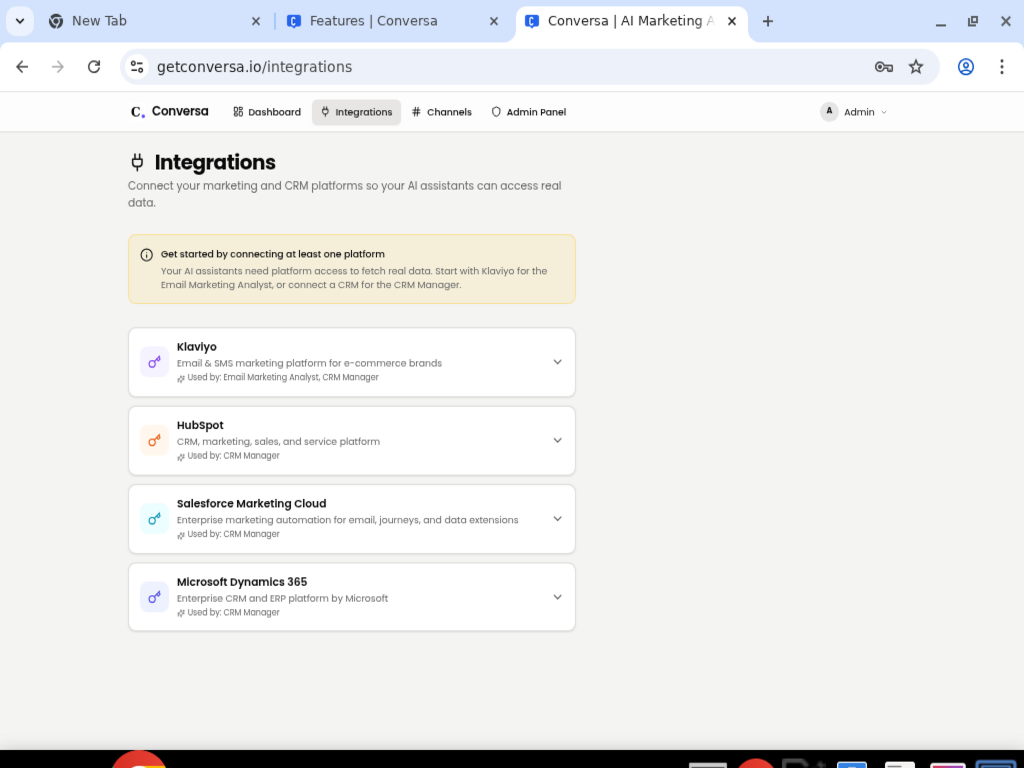Click the Salesforce Marketing Cloud title

point(251,504)
